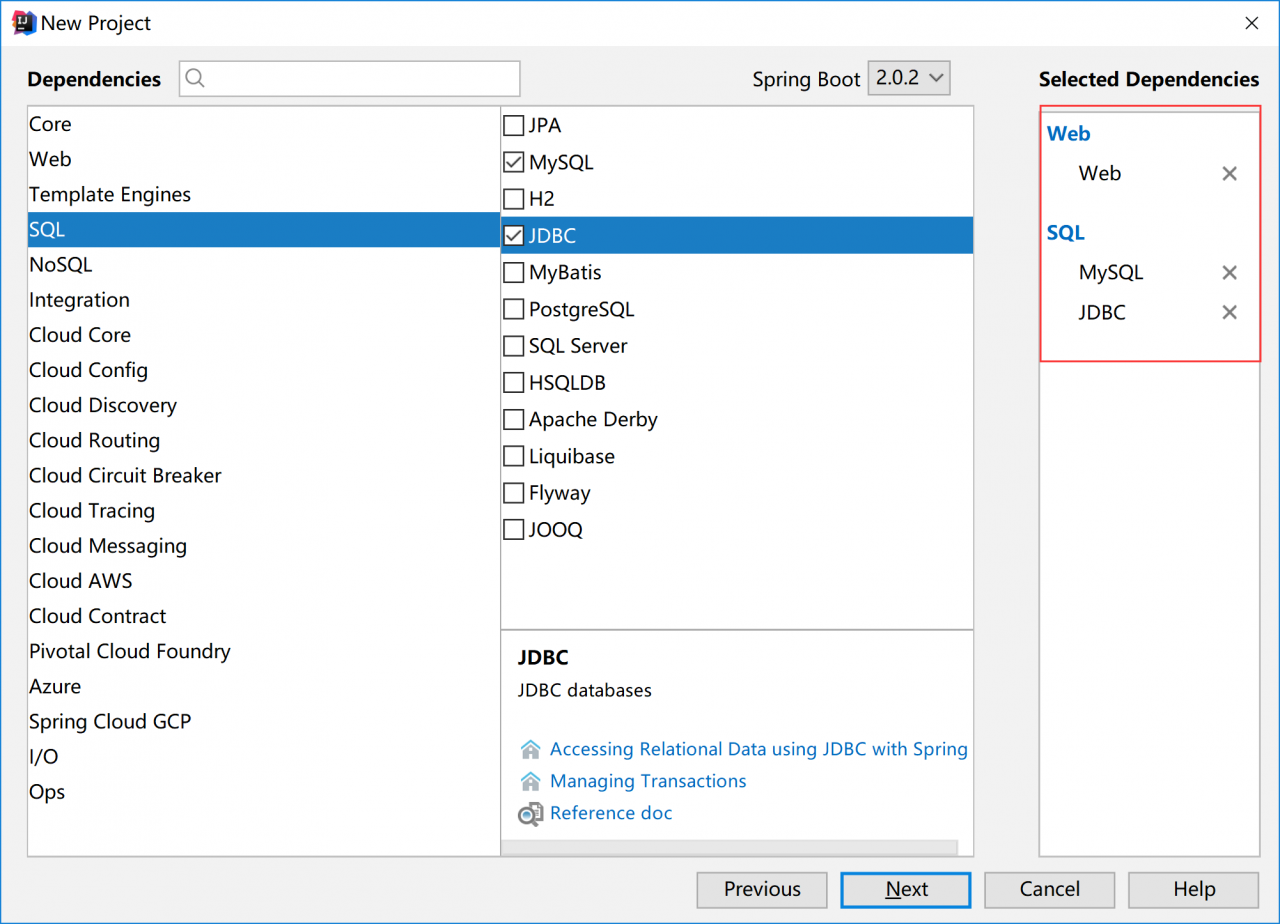The height and width of the screenshot is (924, 1280).
Task: Click the IntelliJ IDEA logo in title bar
Action: 22,22
